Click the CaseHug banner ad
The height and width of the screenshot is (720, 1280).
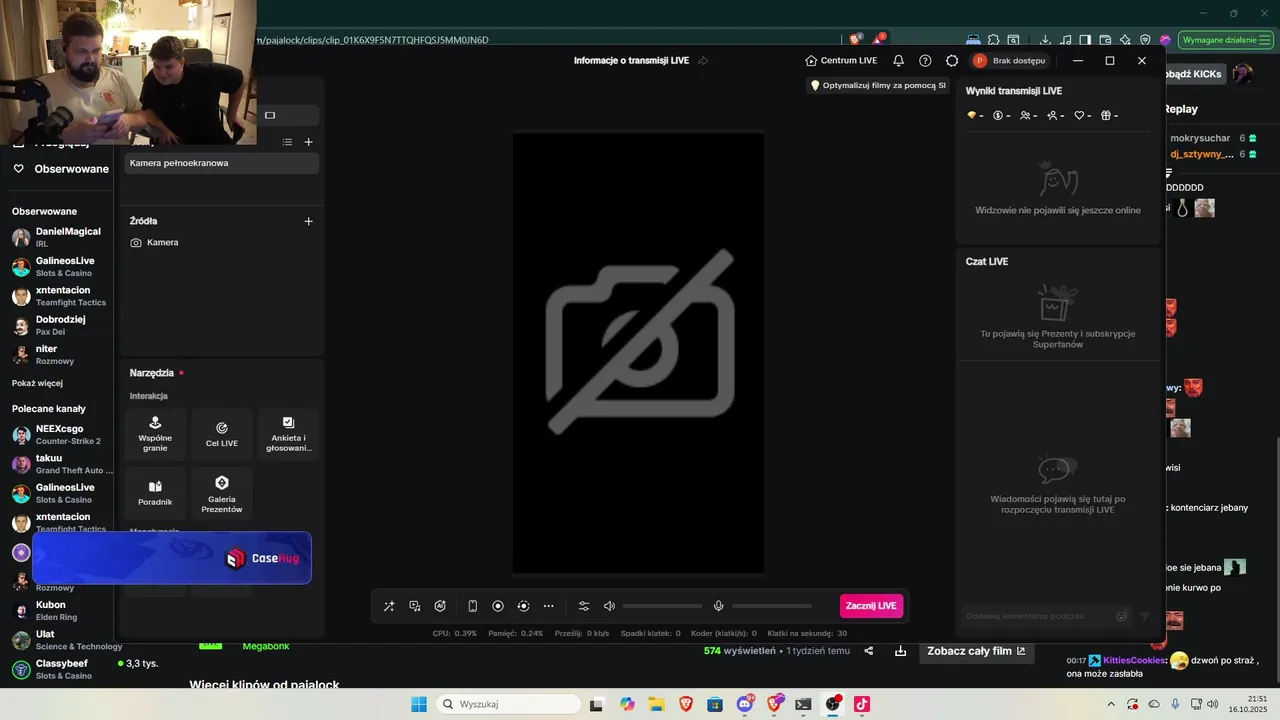[172, 558]
